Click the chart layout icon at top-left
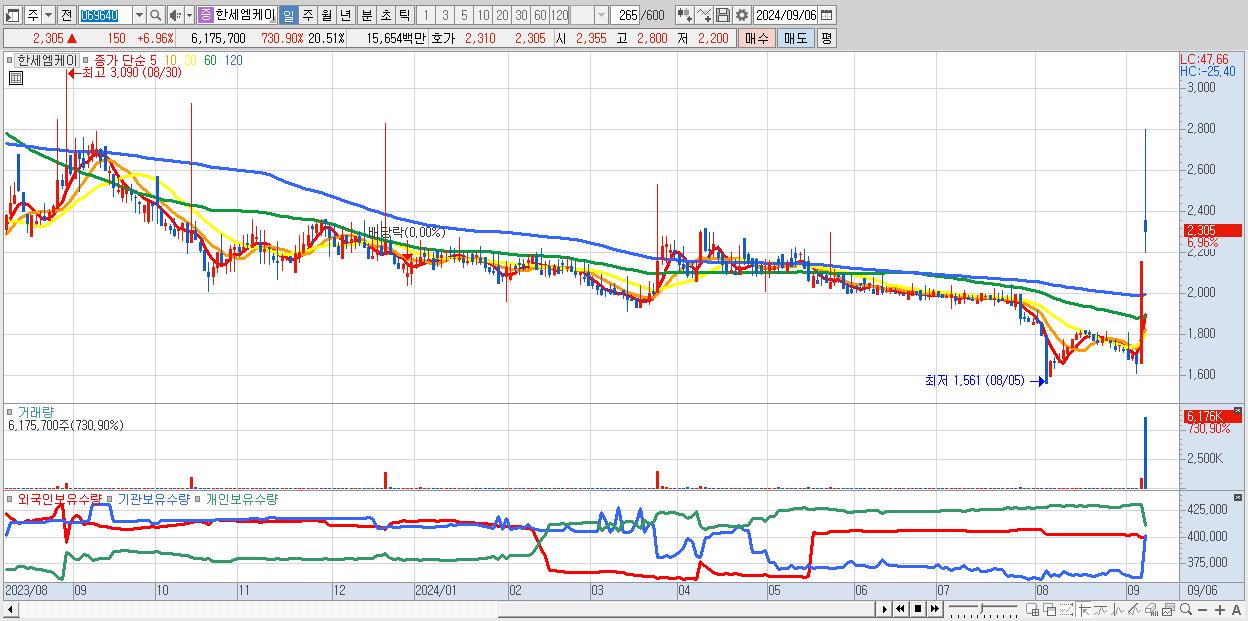This screenshot has height=621, width=1248. click(11, 15)
